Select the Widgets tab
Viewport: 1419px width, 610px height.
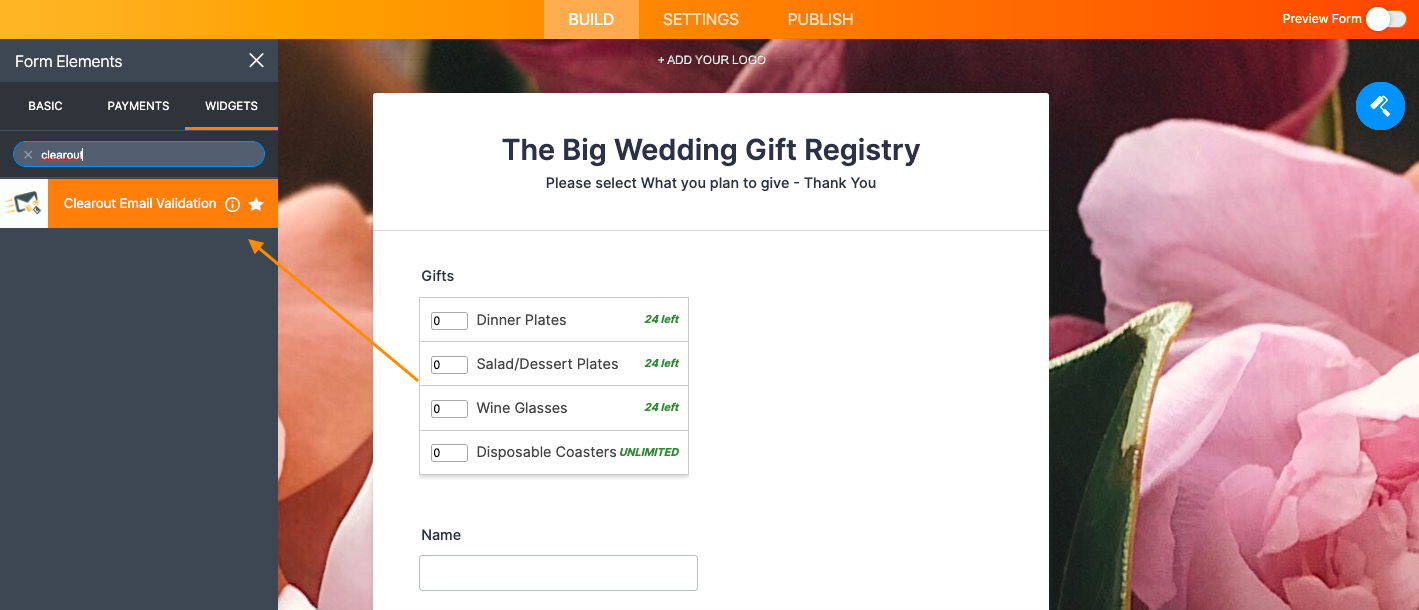(x=231, y=106)
